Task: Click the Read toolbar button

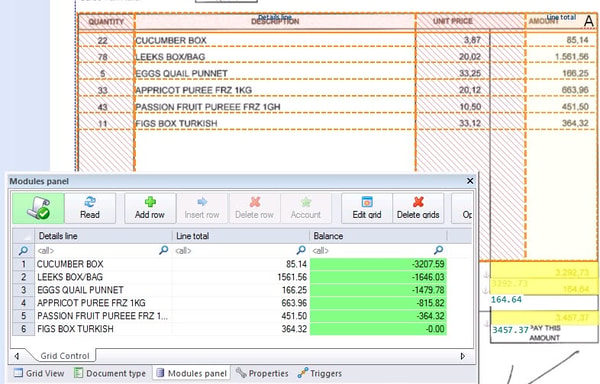Action: coord(90,208)
